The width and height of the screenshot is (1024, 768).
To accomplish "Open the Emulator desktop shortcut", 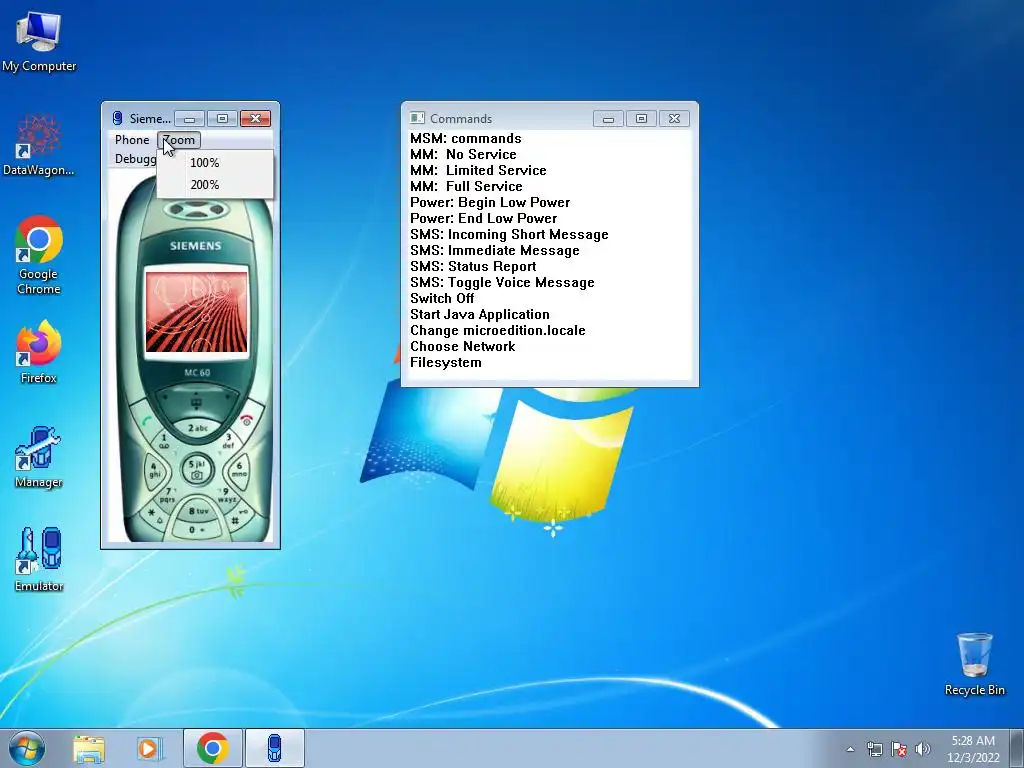I will (39, 560).
